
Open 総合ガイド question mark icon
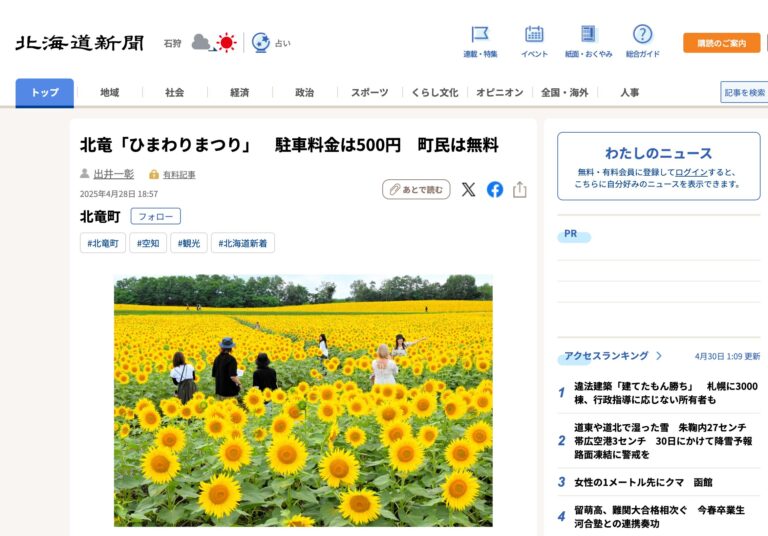pyautogui.click(x=642, y=35)
